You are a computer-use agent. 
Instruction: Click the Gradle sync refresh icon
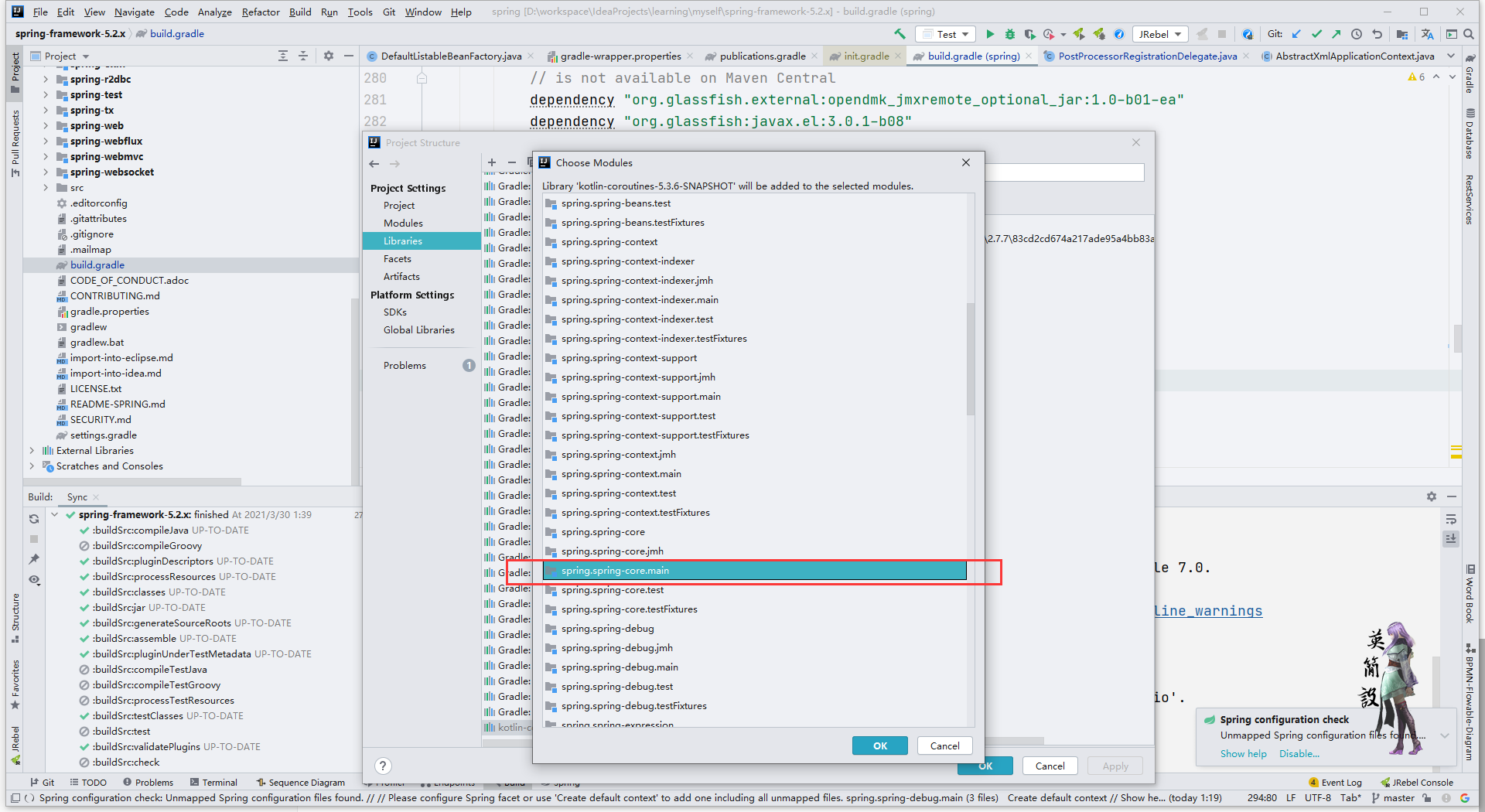(x=34, y=519)
